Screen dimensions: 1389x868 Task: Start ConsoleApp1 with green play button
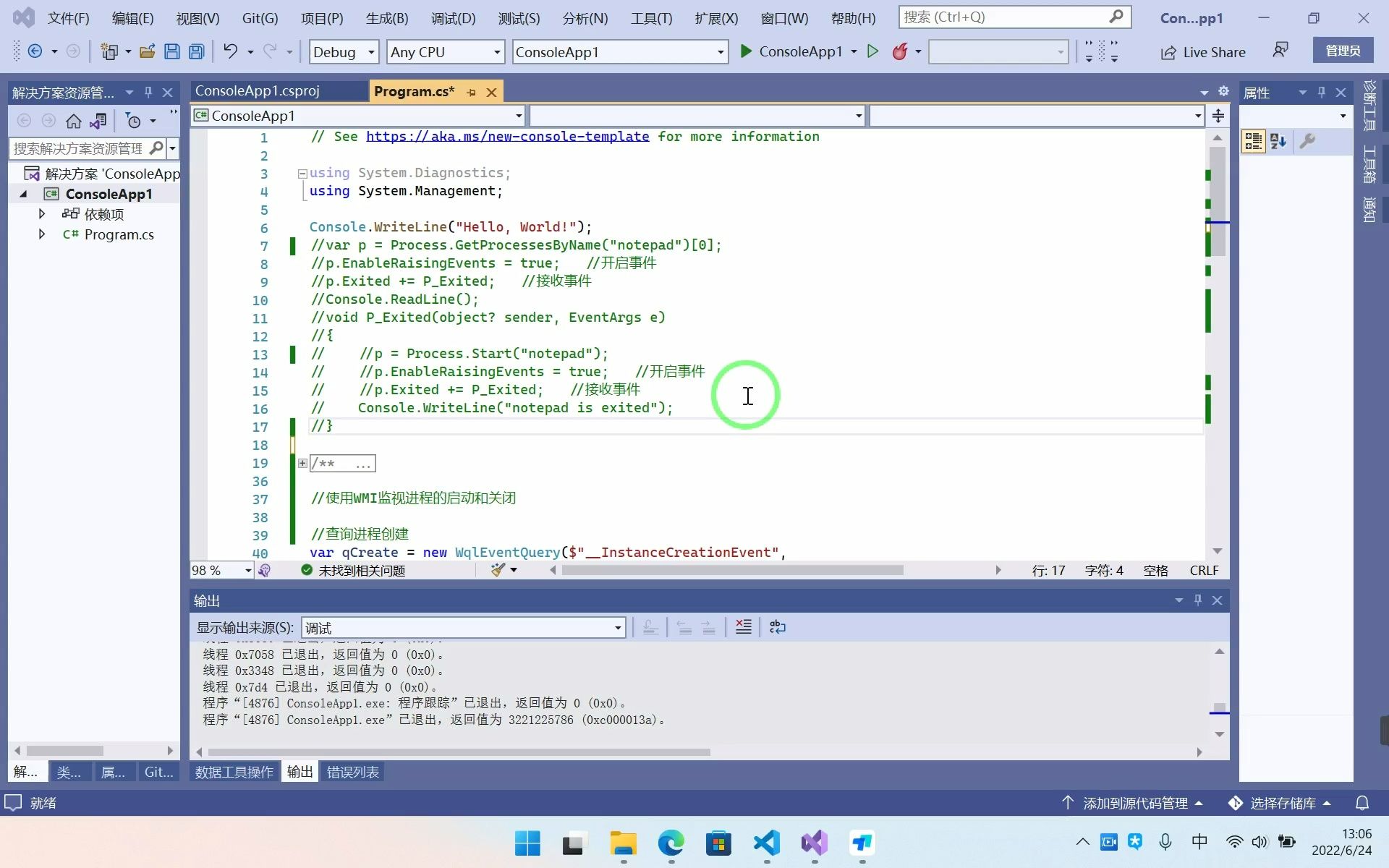(x=792, y=51)
